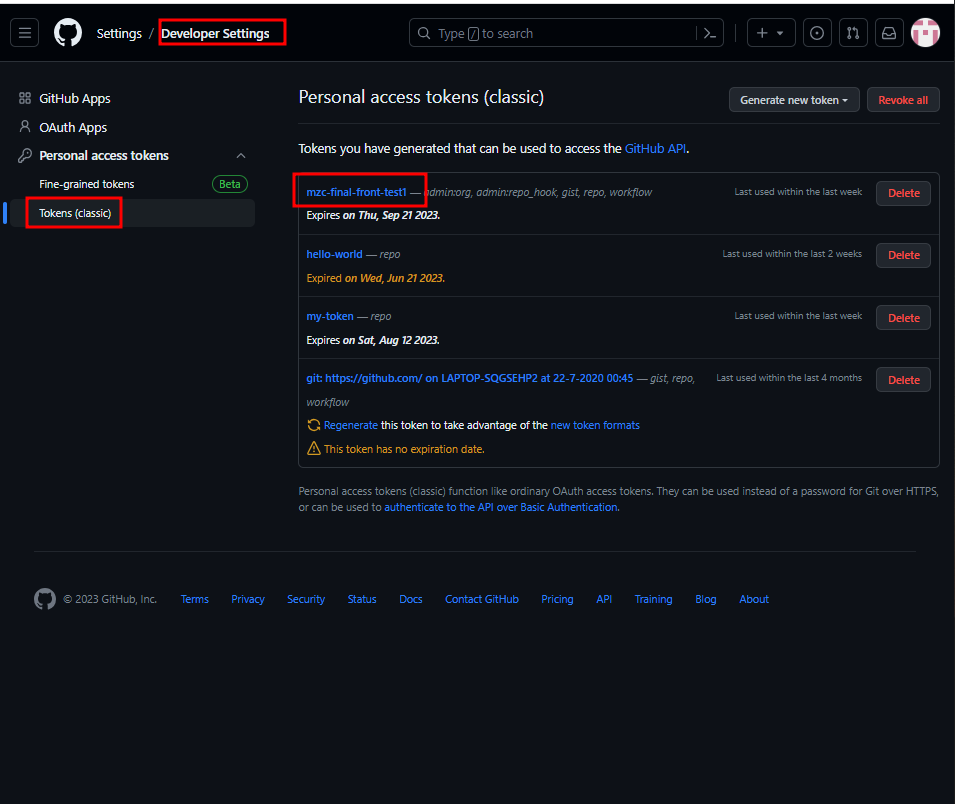955x804 pixels.
Task: Click the Regenerate circular arrows icon
Action: click(314, 425)
